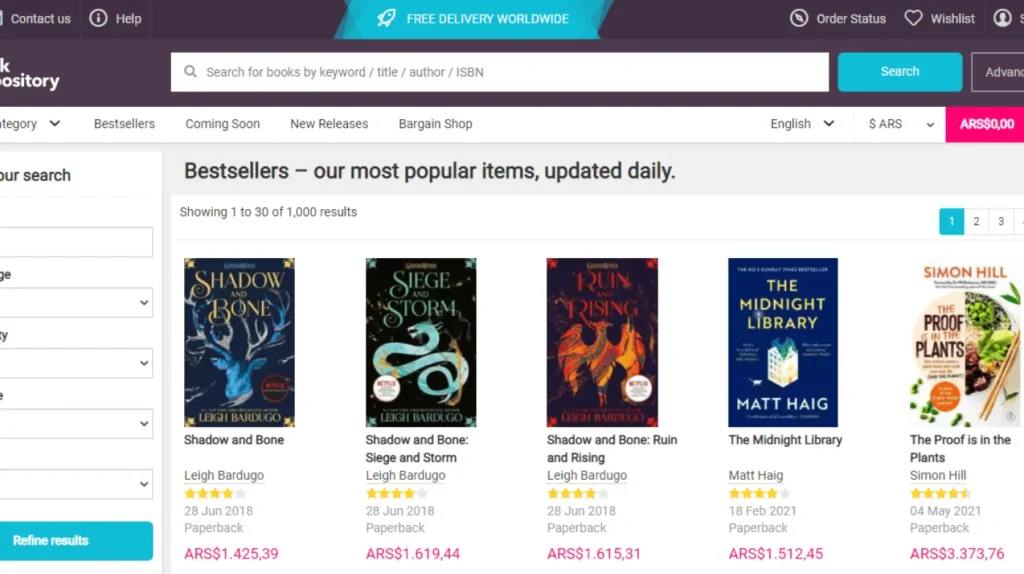This screenshot has width=1024, height=574.
Task: Open the Leigh Bardugo author link under Shadow and Bone
Action: coord(224,475)
